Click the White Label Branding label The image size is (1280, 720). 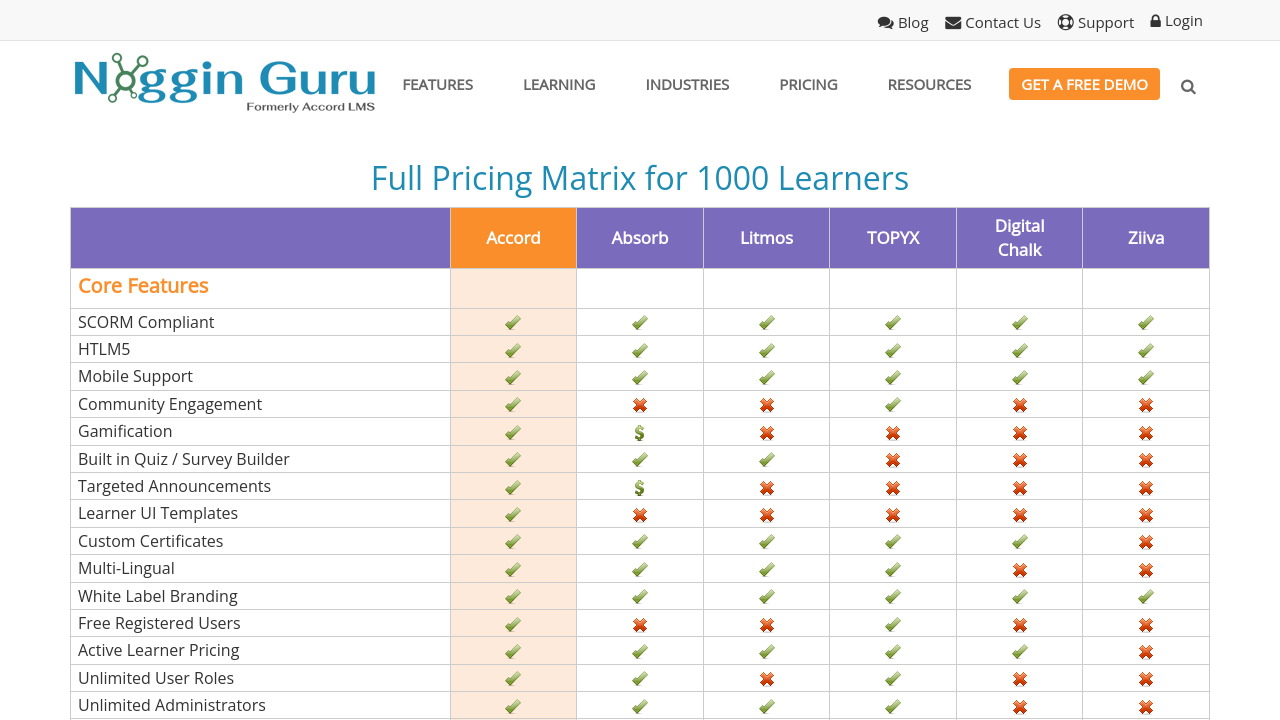pos(158,596)
